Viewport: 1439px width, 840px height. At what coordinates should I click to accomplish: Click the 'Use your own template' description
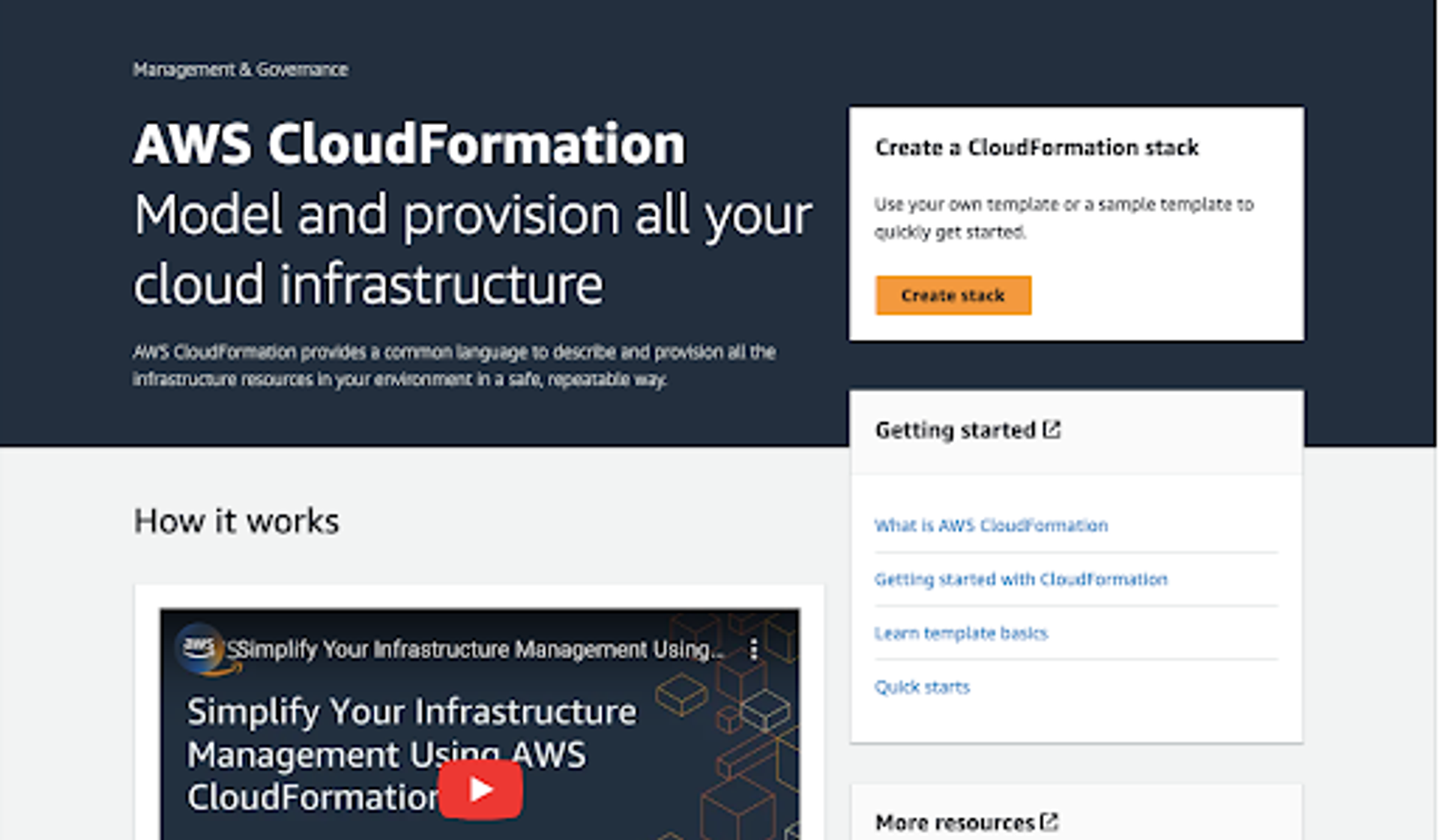1064,218
